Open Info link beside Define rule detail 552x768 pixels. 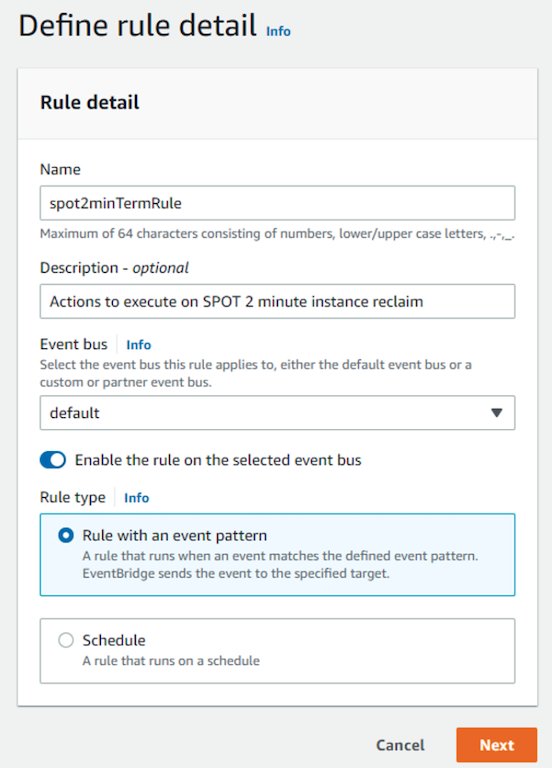[278, 31]
